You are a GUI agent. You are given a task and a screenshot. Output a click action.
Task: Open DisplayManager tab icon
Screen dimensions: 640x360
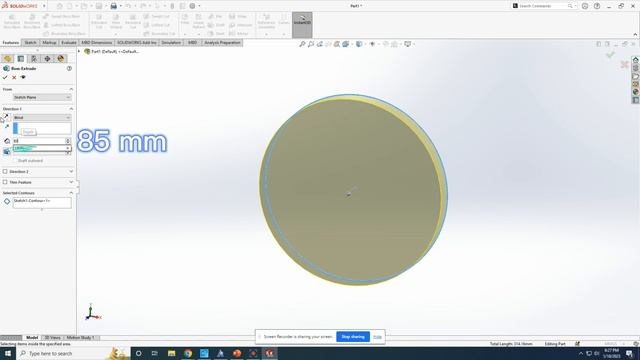point(61,59)
